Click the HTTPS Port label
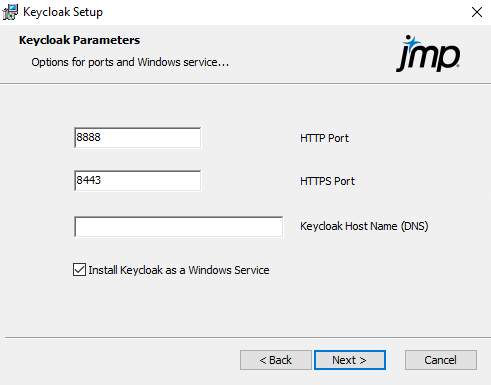This screenshot has width=491, height=385. pos(327,181)
